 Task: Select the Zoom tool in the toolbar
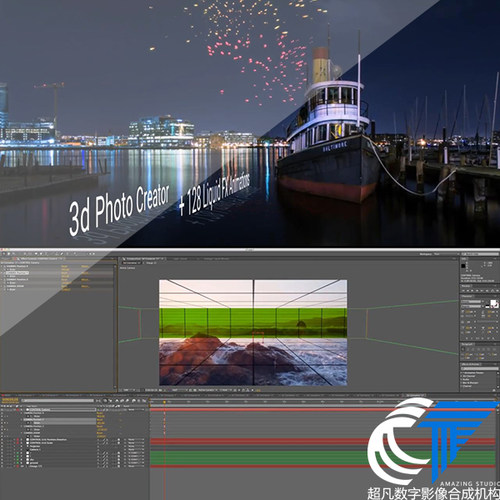click(x=13, y=254)
